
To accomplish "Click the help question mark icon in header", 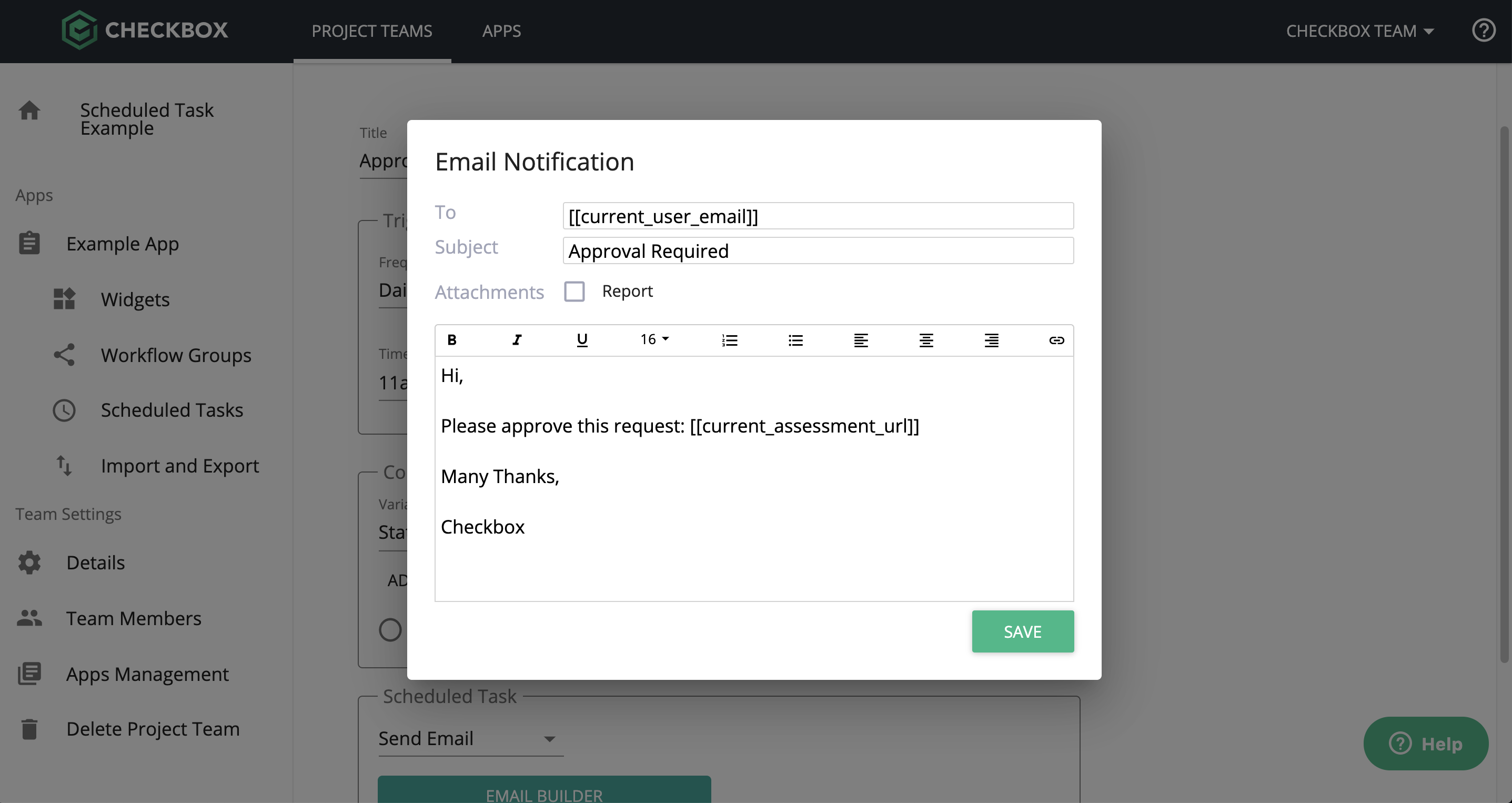I will [1484, 31].
